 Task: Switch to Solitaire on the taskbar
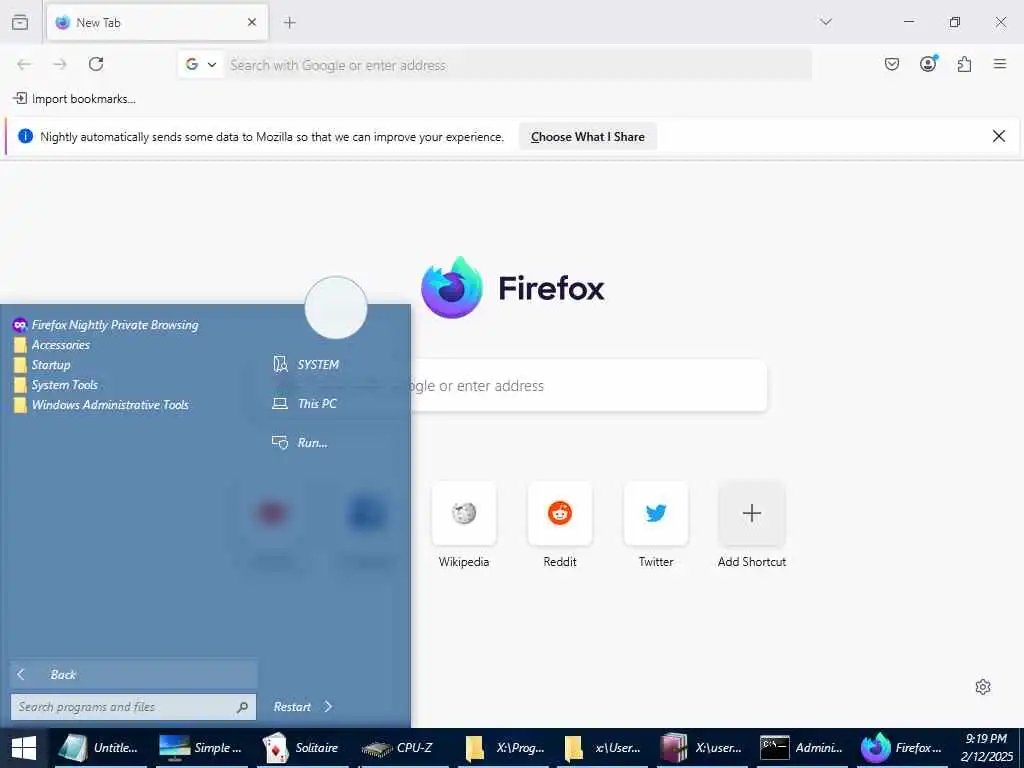(301, 748)
